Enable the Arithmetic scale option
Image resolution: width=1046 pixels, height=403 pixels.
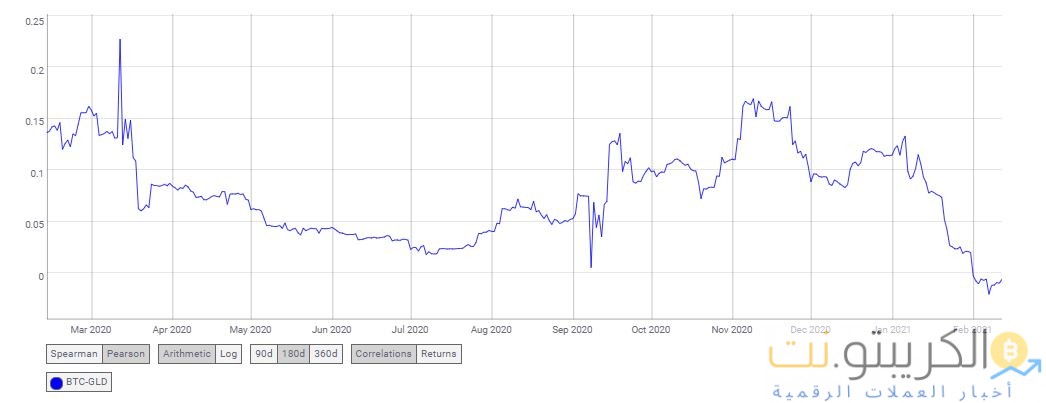185,353
